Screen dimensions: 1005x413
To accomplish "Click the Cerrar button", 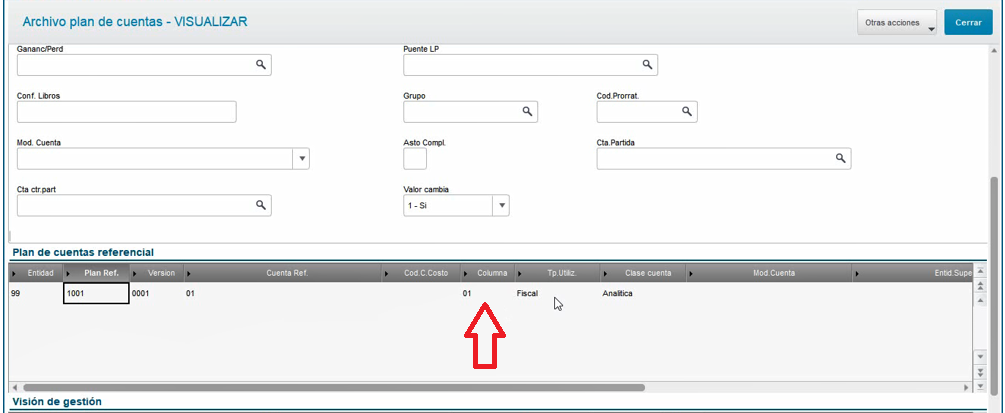I will coord(968,22).
